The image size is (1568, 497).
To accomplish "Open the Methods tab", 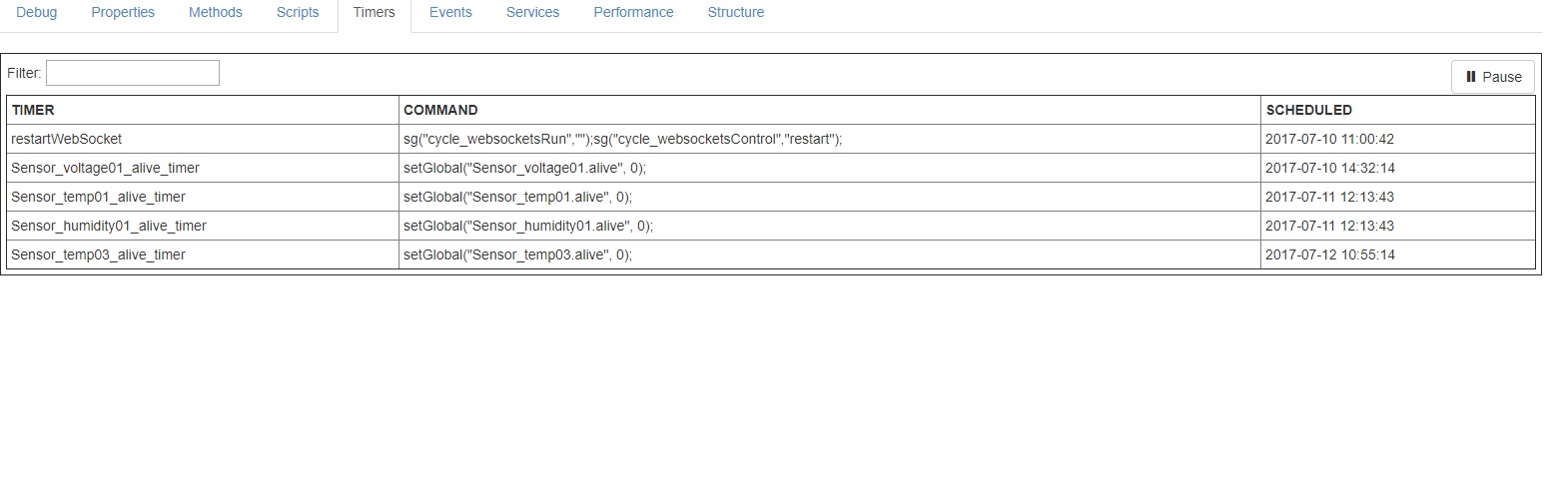I will [x=216, y=12].
